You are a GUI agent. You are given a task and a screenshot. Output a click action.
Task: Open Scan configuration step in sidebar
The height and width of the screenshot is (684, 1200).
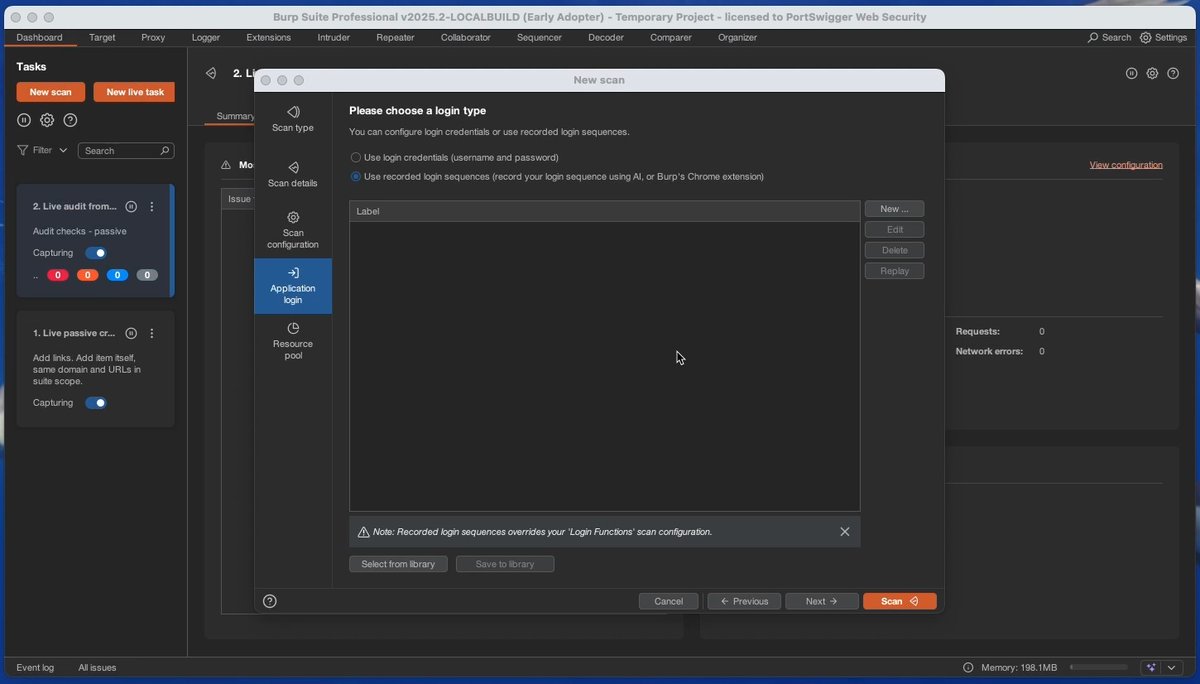coord(293,230)
